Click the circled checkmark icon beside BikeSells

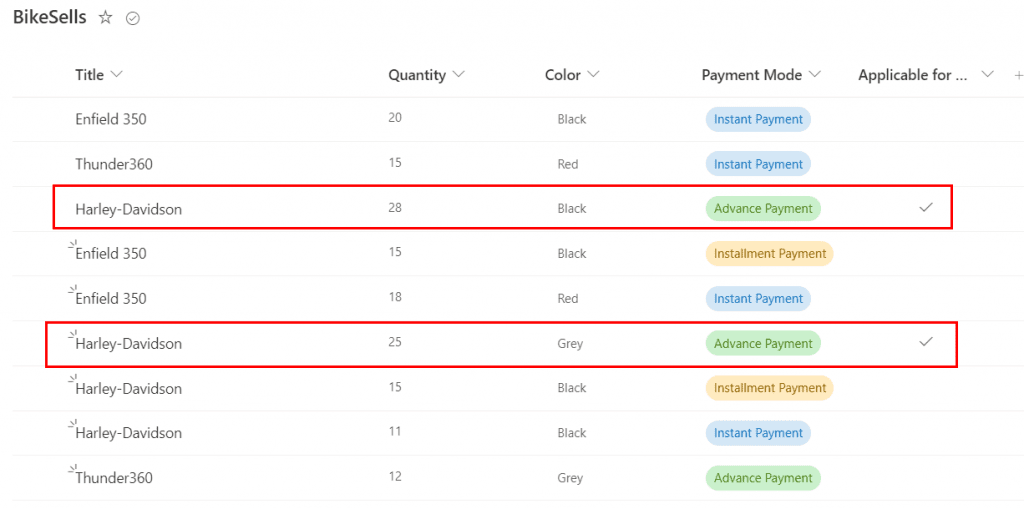[133, 19]
